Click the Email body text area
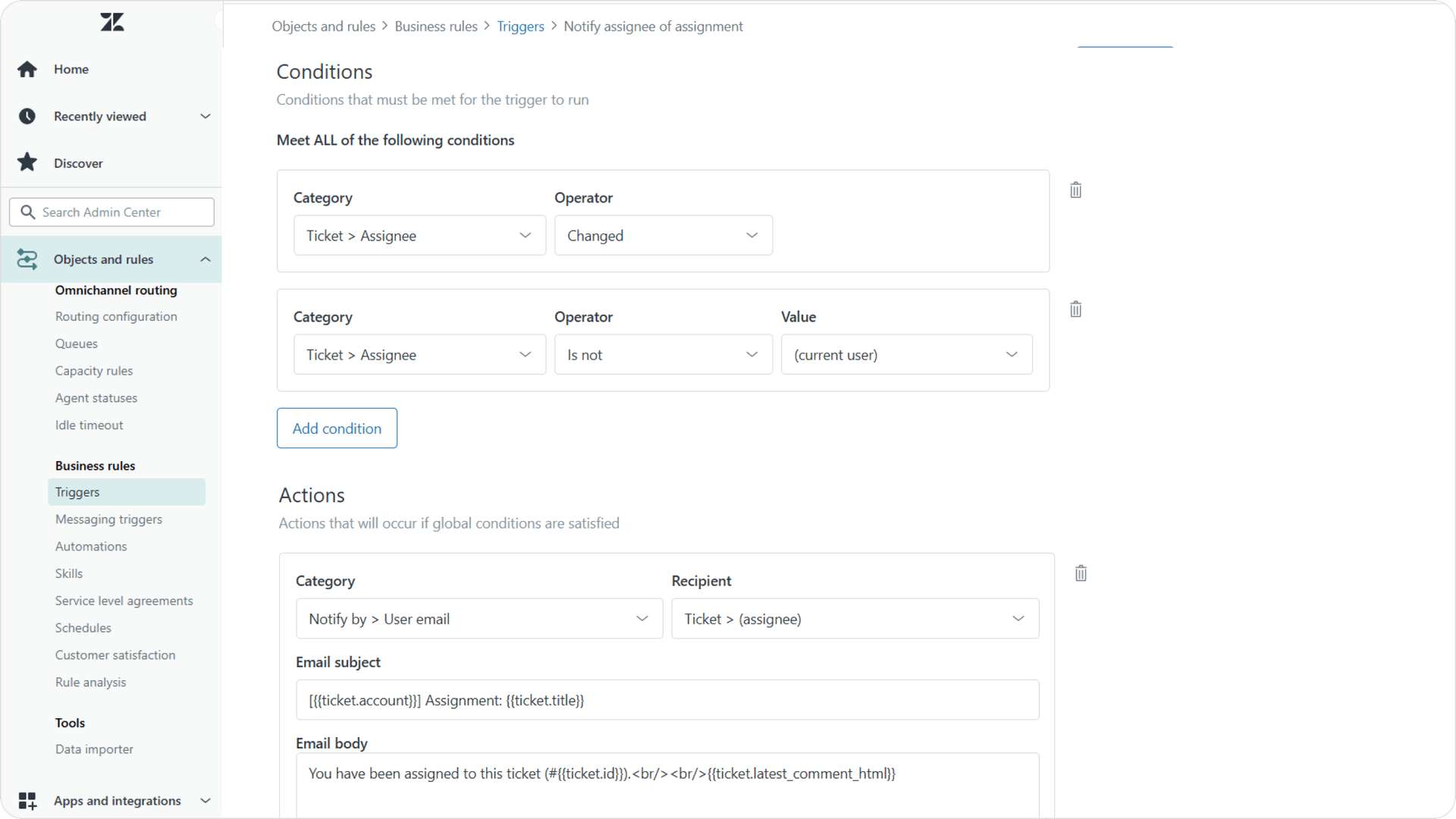Screen dimensions: 1456x819 pyautogui.click(x=667, y=786)
